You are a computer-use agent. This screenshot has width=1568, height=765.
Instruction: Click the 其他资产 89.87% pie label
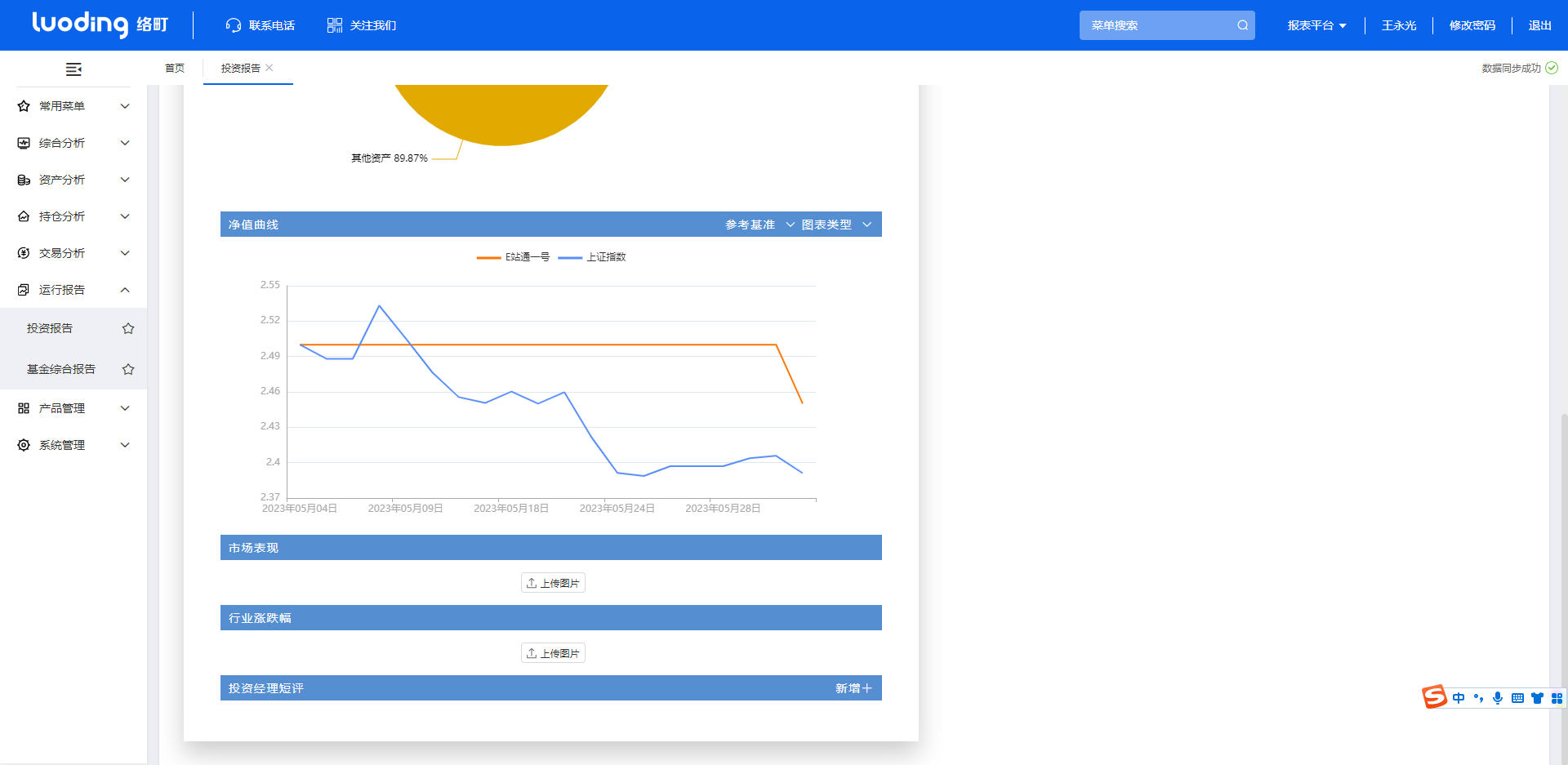390,158
